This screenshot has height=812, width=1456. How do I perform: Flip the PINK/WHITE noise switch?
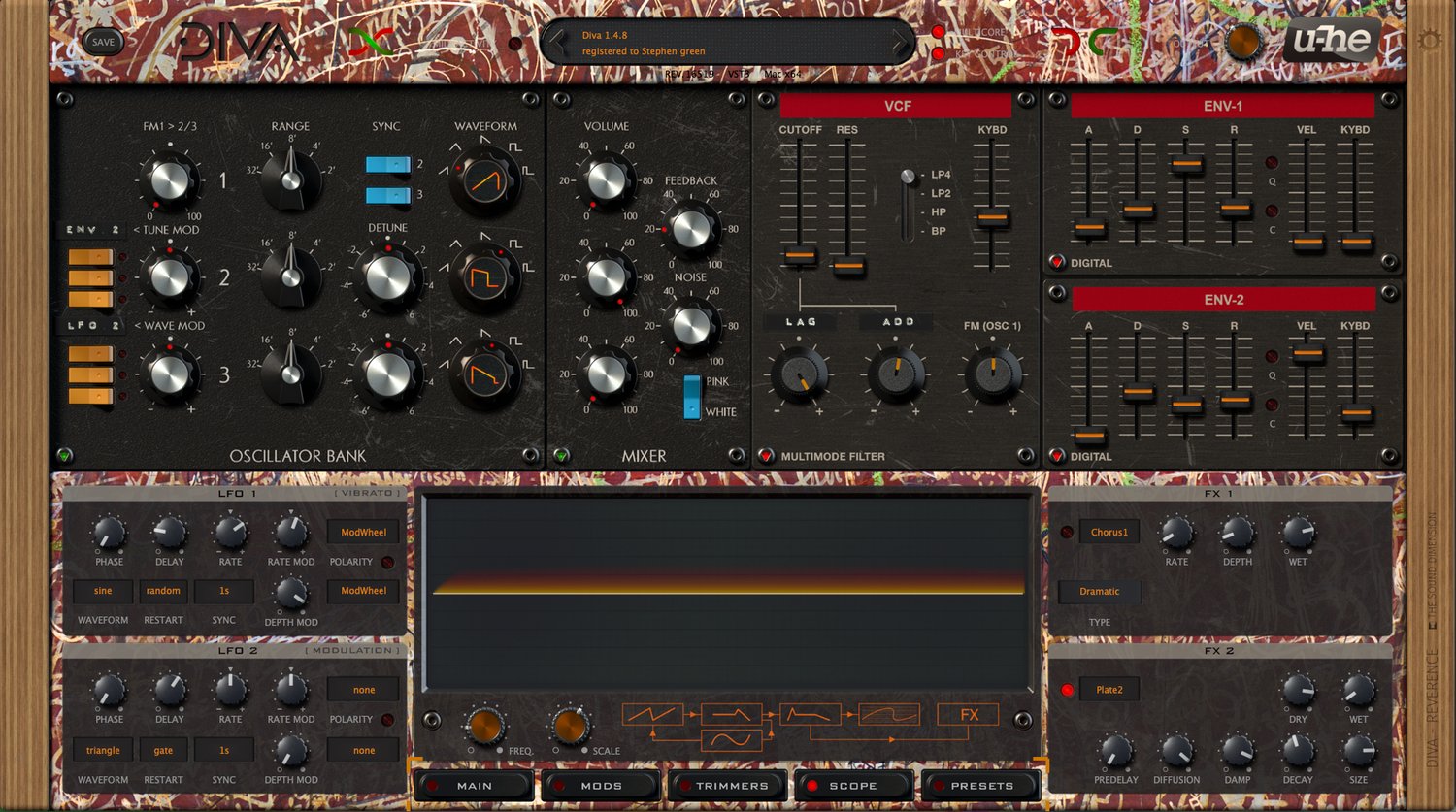(x=692, y=397)
